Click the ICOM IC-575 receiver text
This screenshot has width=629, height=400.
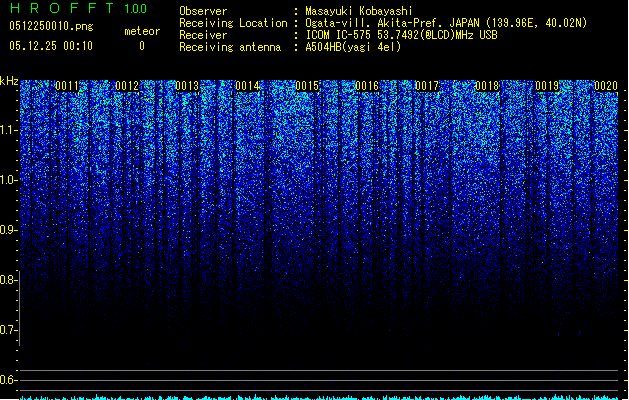(401, 35)
